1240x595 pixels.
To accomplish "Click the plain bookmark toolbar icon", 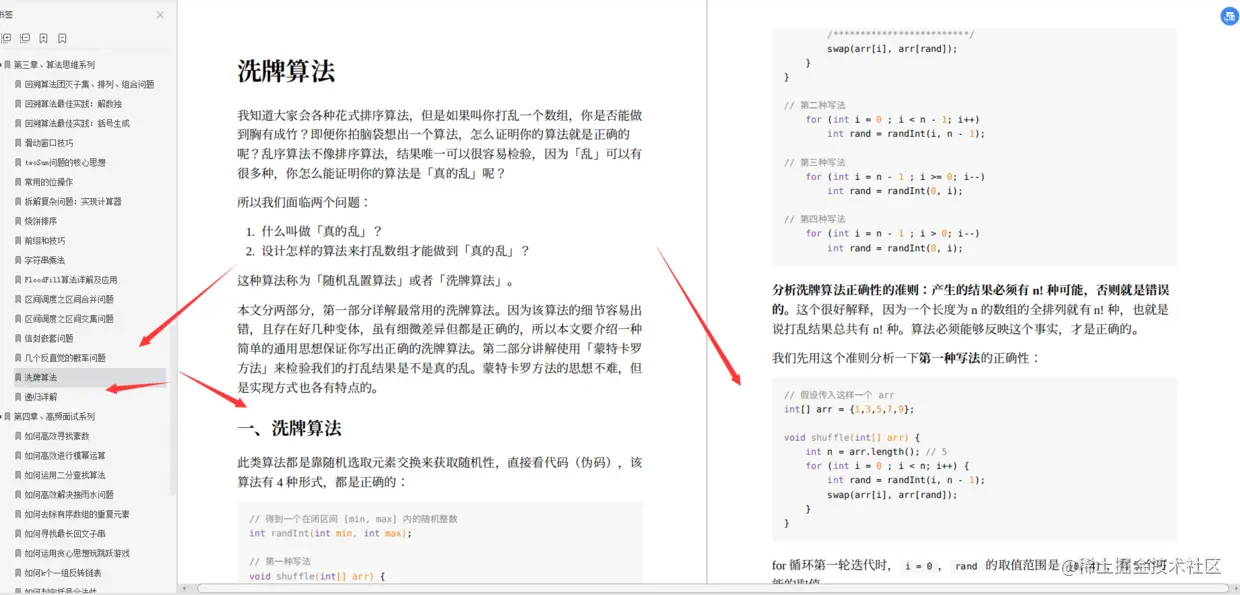I will point(62,39).
